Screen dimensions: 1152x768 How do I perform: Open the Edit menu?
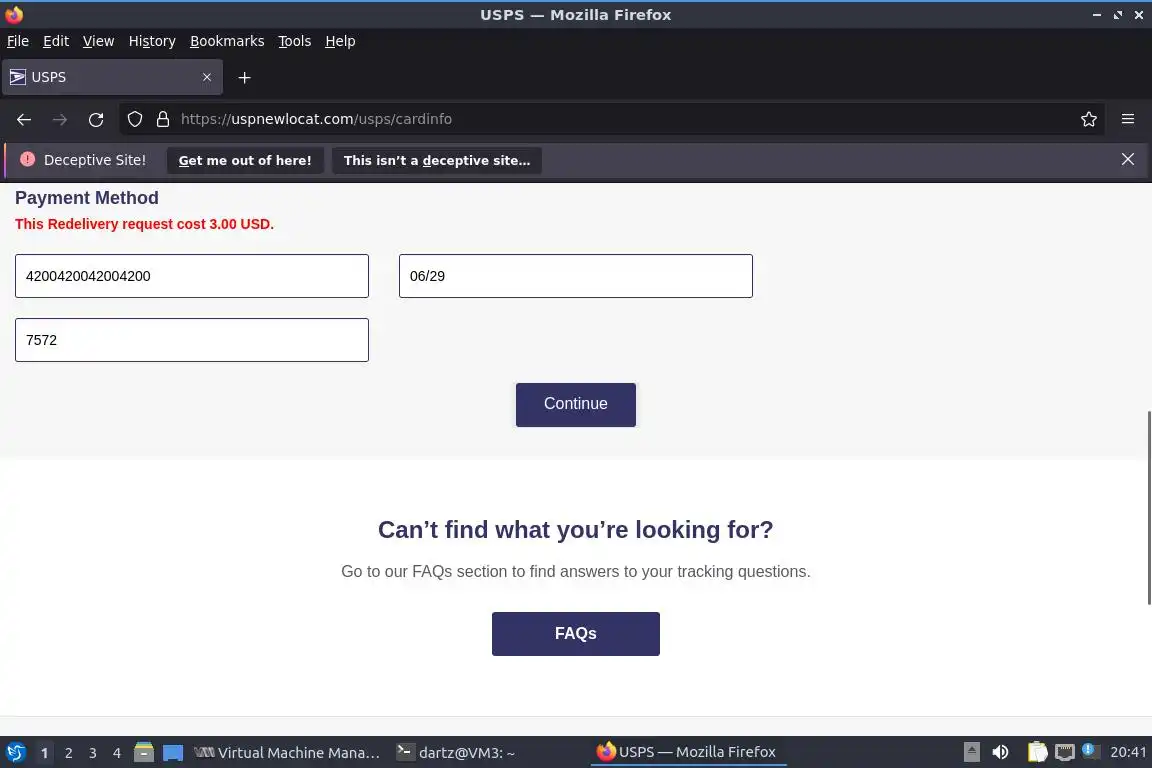tap(56, 41)
